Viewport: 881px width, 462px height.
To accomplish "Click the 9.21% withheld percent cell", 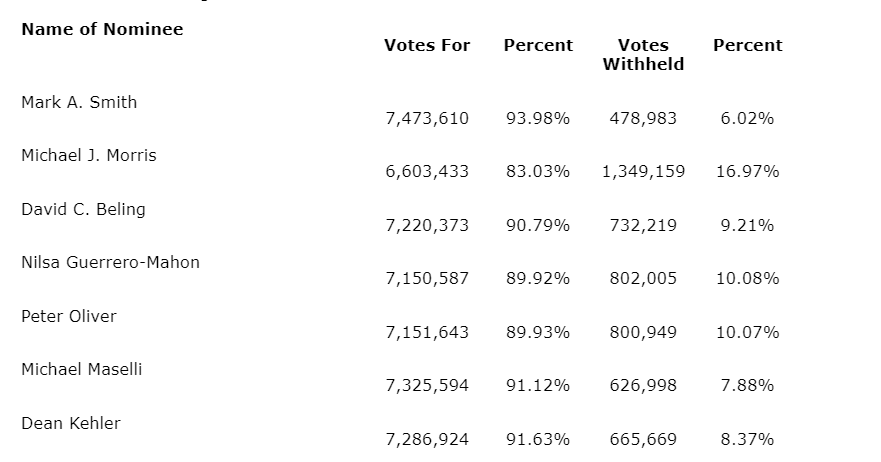I will pyautogui.click(x=747, y=225).
